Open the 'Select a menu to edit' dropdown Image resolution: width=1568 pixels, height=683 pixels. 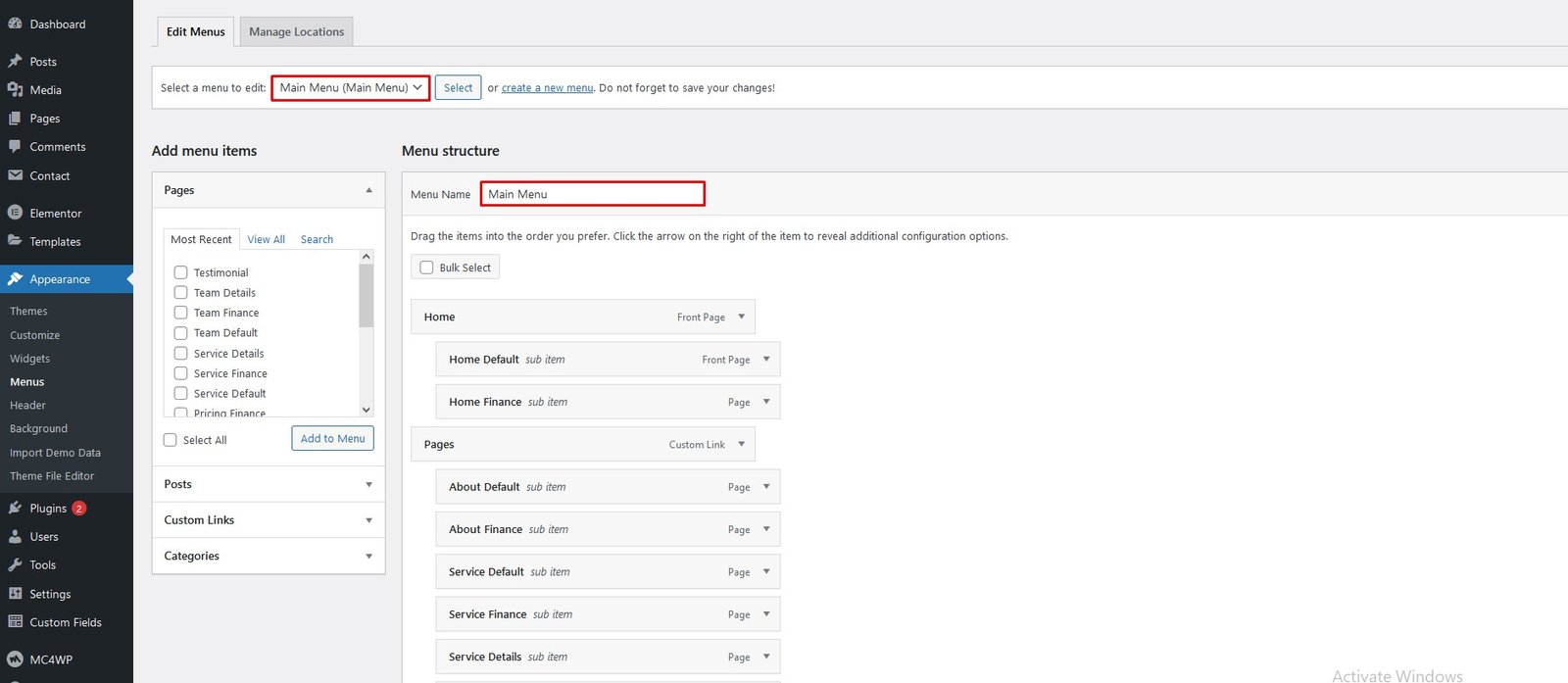350,87
